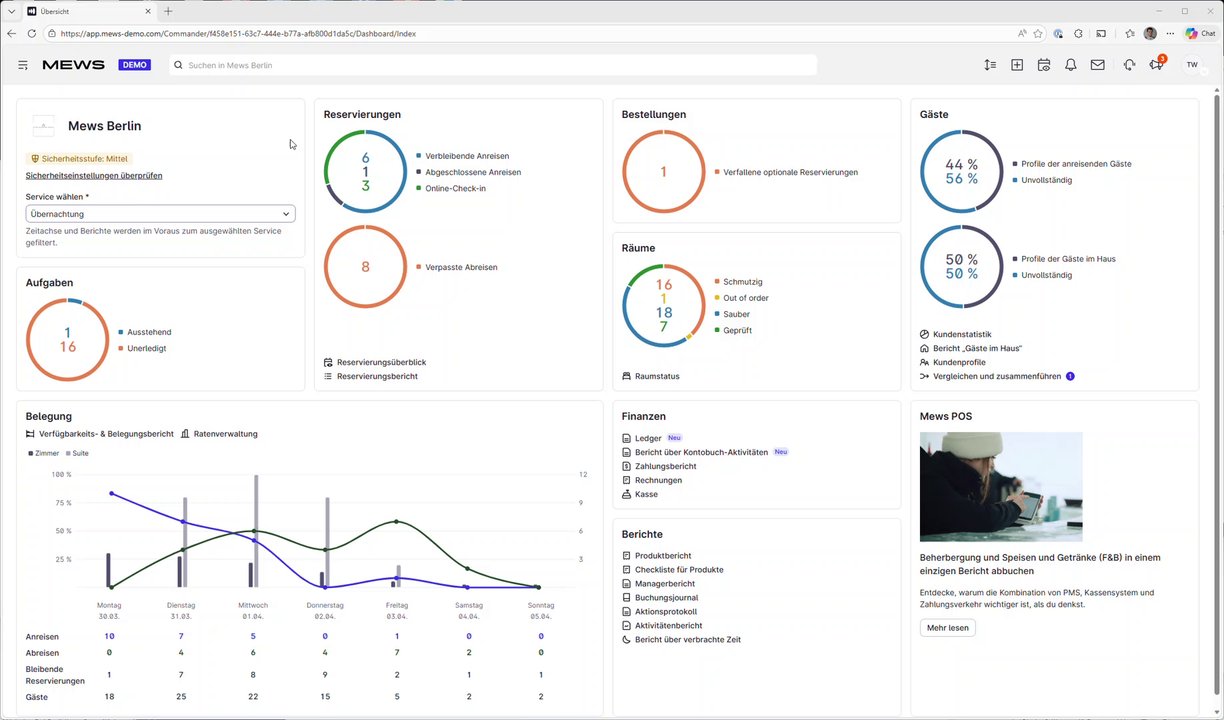Toggle Suite series in Belegung chart legend
Image resolution: width=1224 pixels, height=720 pixels.
[x=77, y=453]
